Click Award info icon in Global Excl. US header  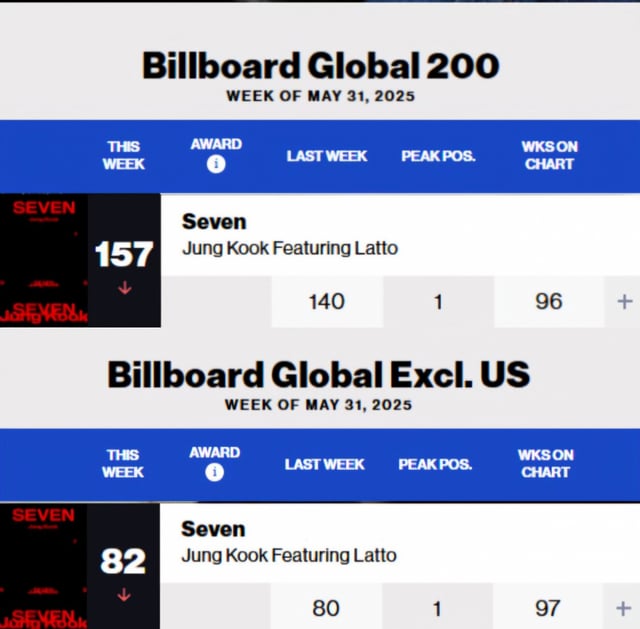214,473
